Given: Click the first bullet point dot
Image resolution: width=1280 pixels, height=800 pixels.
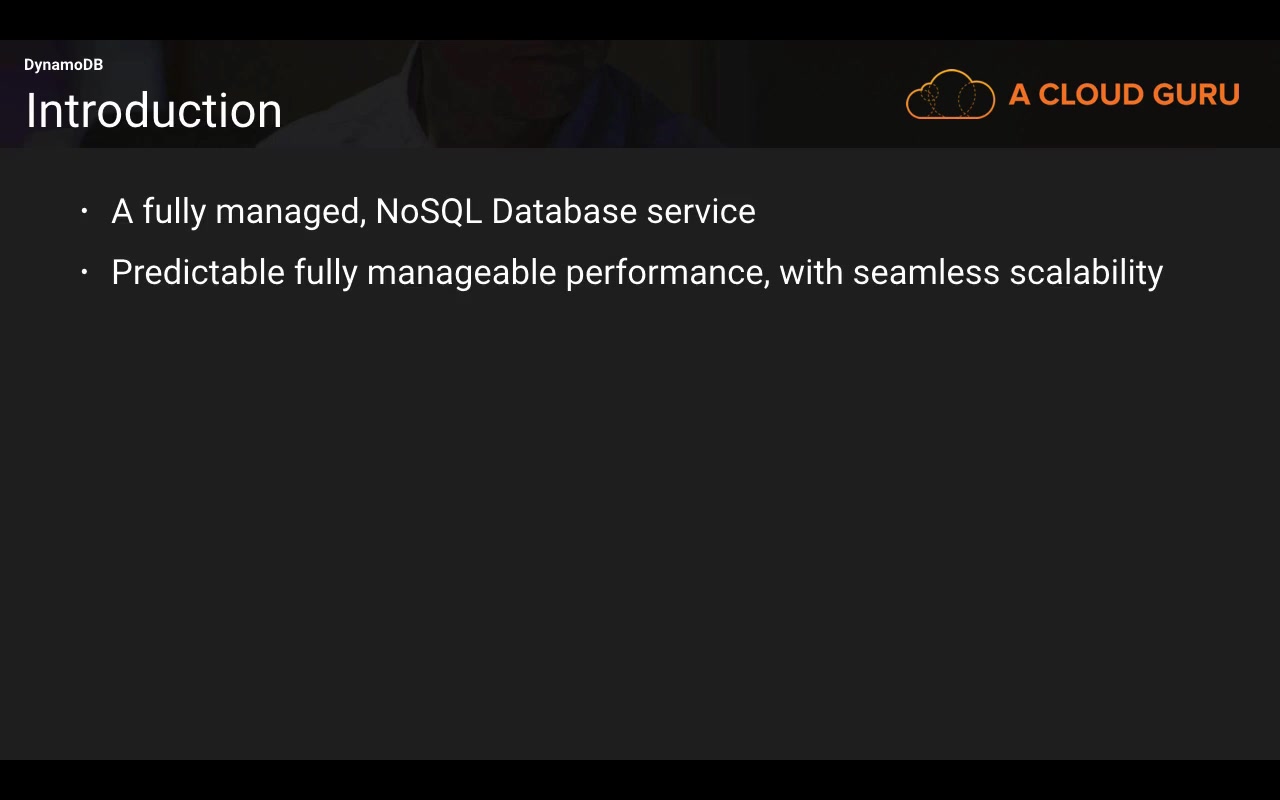Looking at the screenshot, I should (85, 211).
